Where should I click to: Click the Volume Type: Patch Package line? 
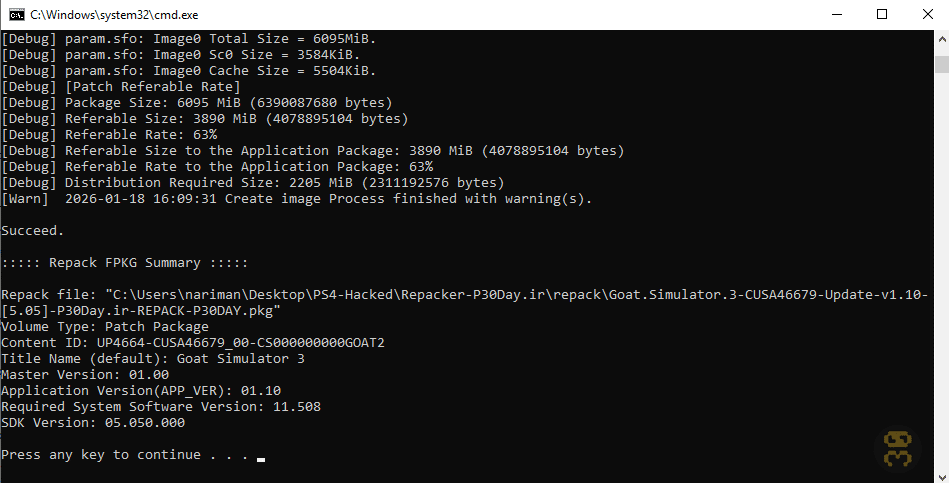pos(105,326)
